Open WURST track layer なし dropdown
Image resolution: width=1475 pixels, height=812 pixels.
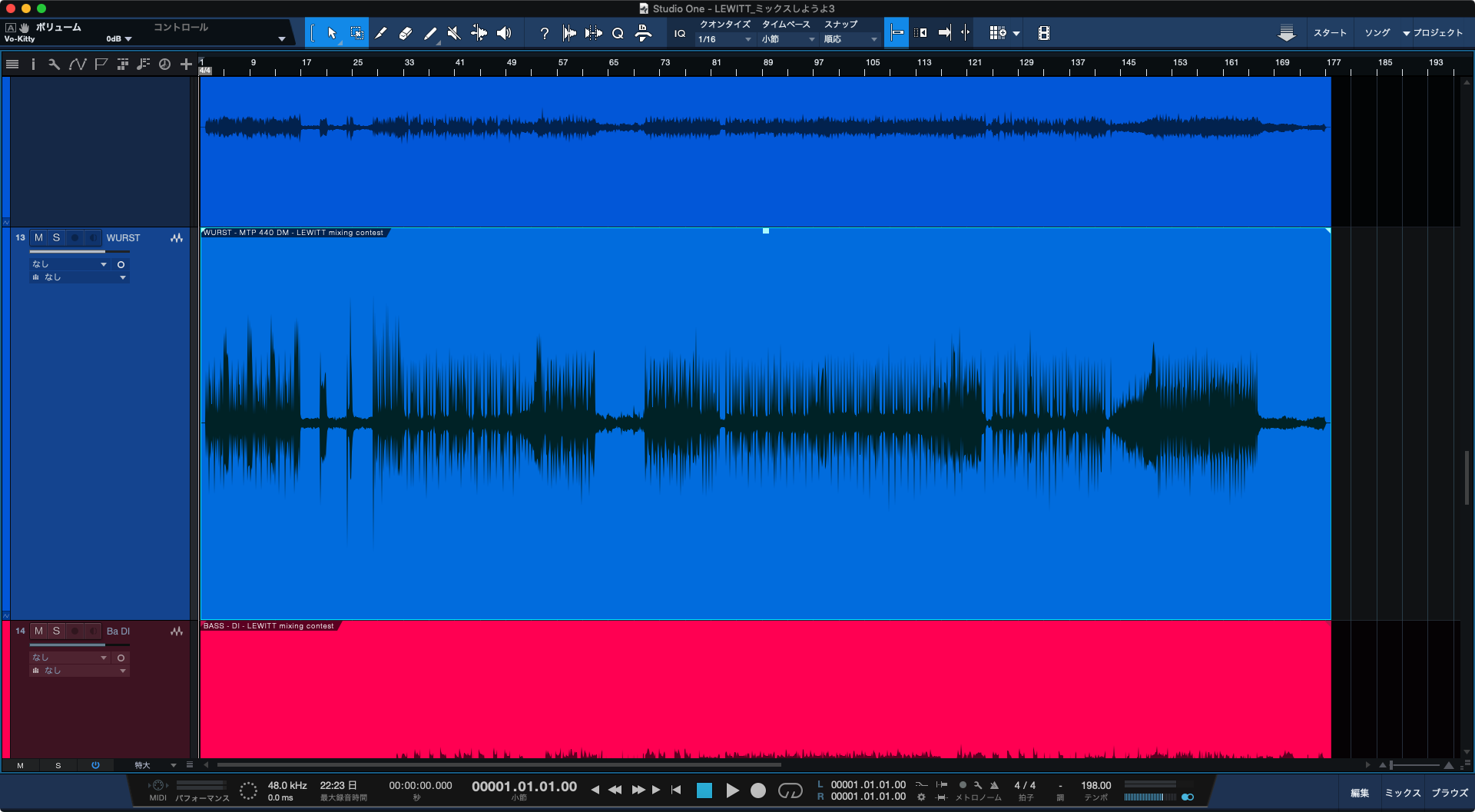coord(79,277)
